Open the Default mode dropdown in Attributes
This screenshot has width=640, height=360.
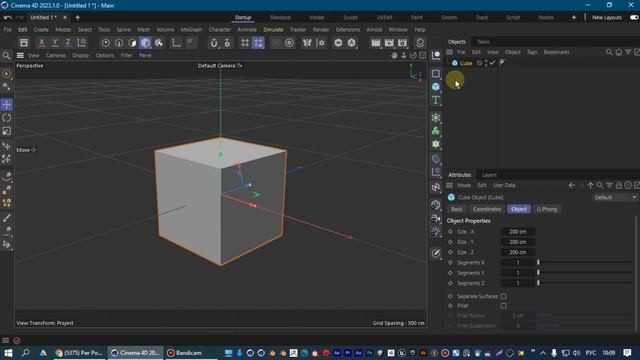(615, 198)
